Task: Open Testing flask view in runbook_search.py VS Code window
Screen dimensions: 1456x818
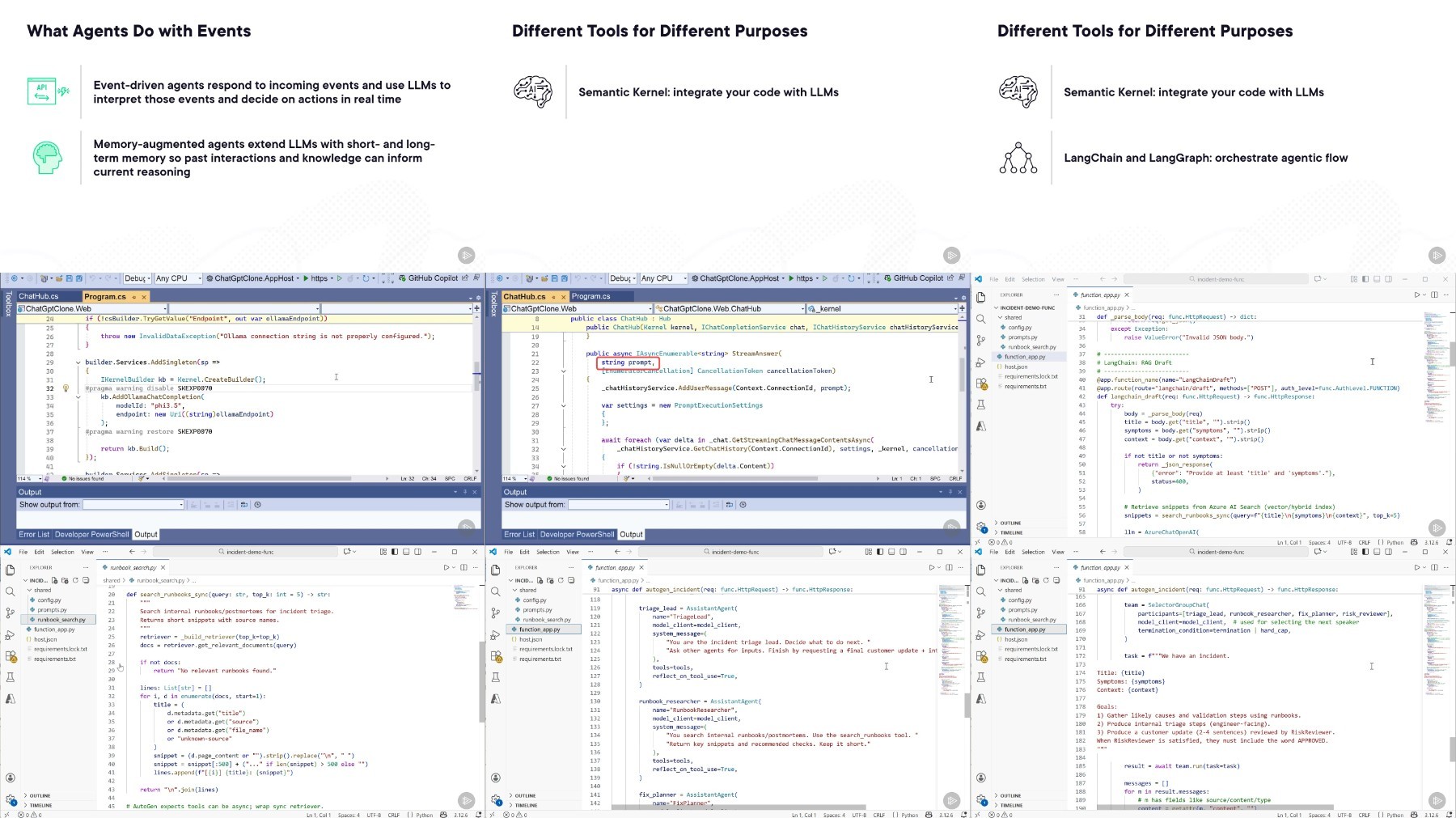Action: pyautogui.click(x=11, y=677)
